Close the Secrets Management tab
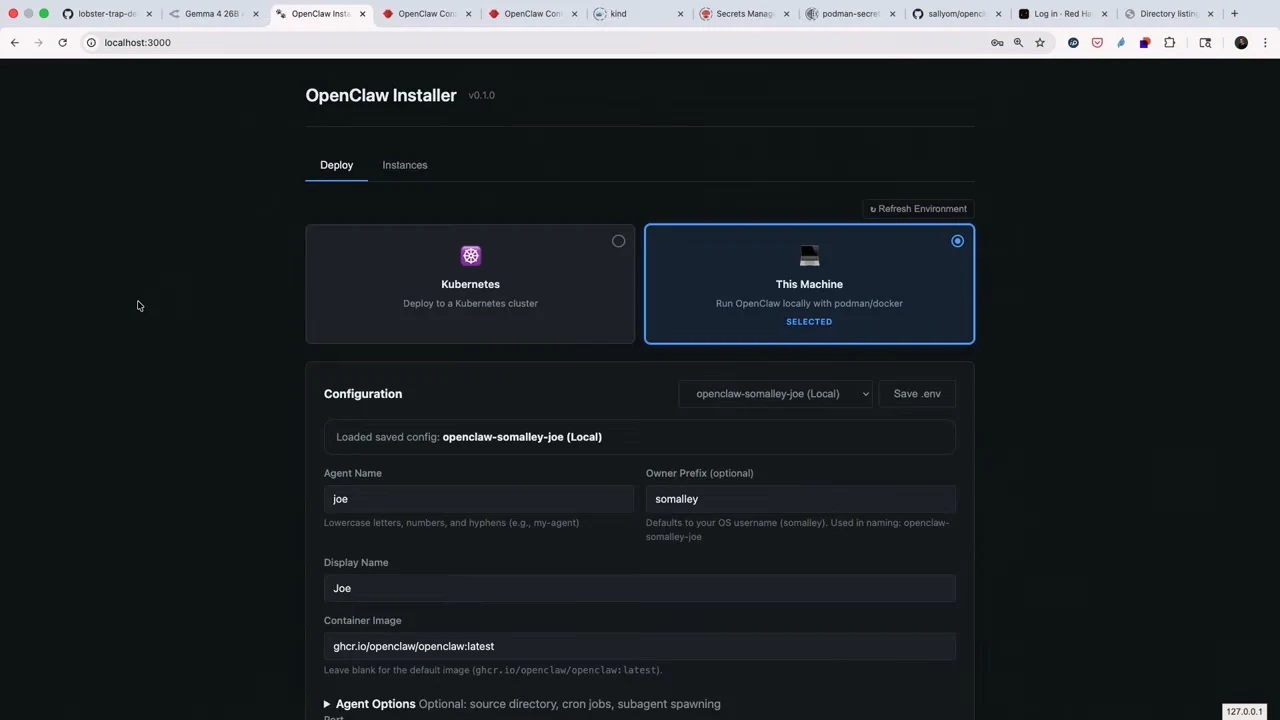 787,14
